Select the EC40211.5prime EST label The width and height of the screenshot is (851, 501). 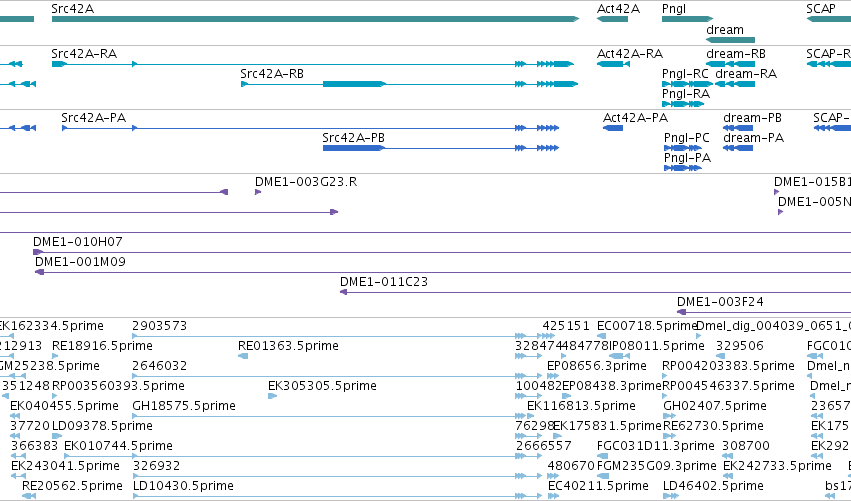pos(598,486)
